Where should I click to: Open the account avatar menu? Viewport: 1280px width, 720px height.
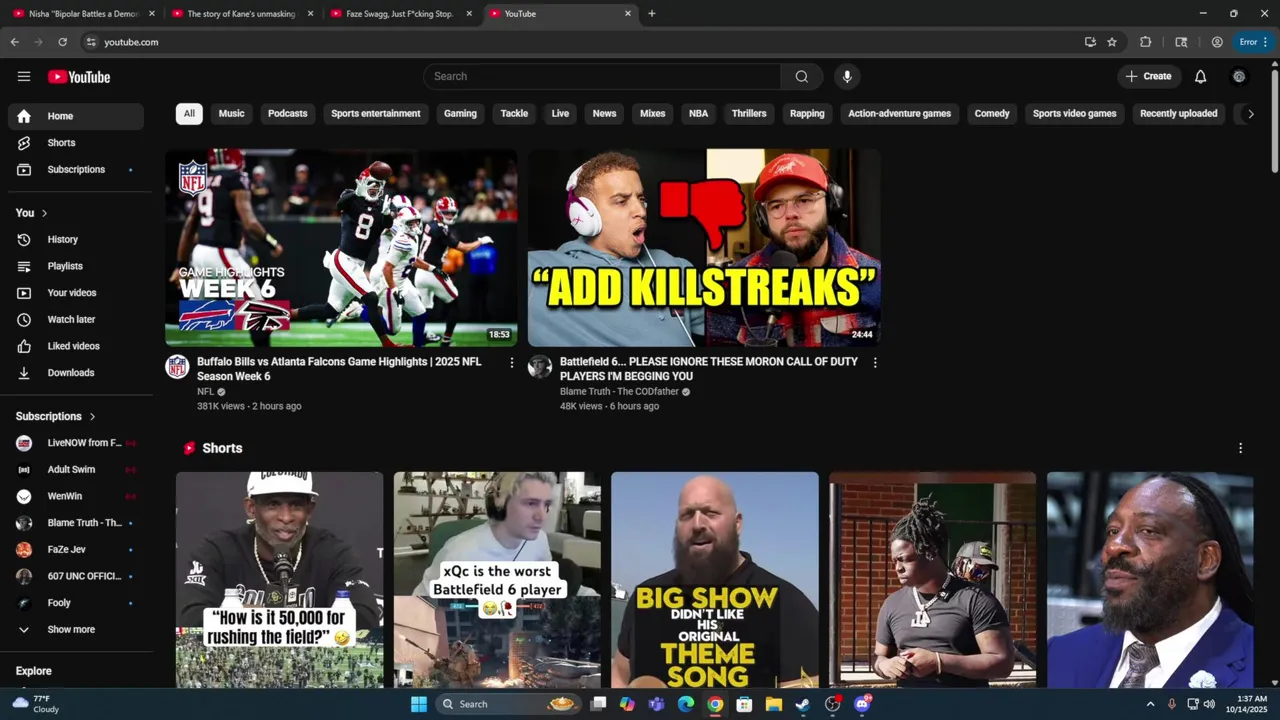click(1239, 77)
